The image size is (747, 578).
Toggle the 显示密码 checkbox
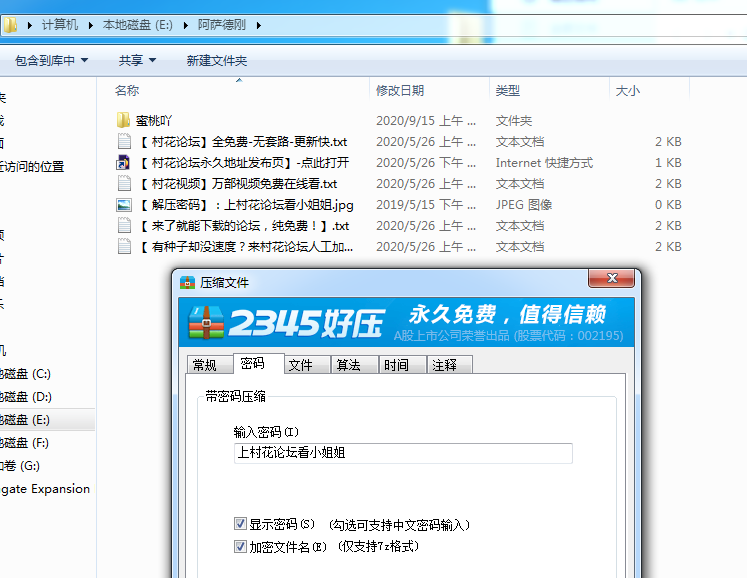click(x=240, y=524)
